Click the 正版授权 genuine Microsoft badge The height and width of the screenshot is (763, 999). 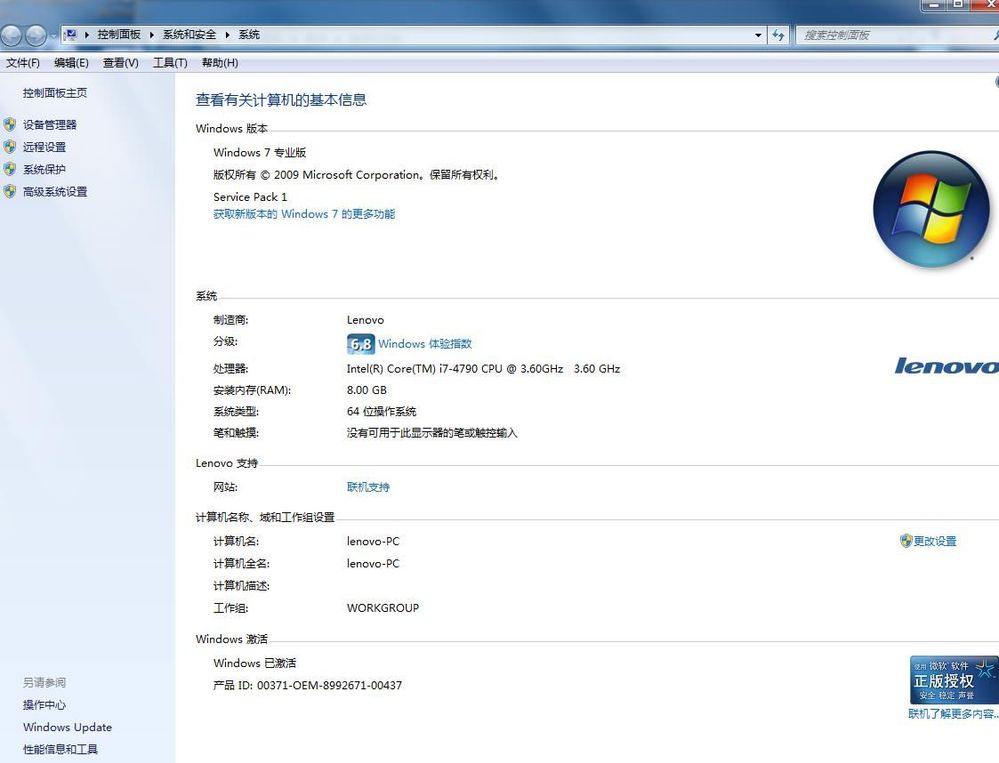tap(954, 680)
